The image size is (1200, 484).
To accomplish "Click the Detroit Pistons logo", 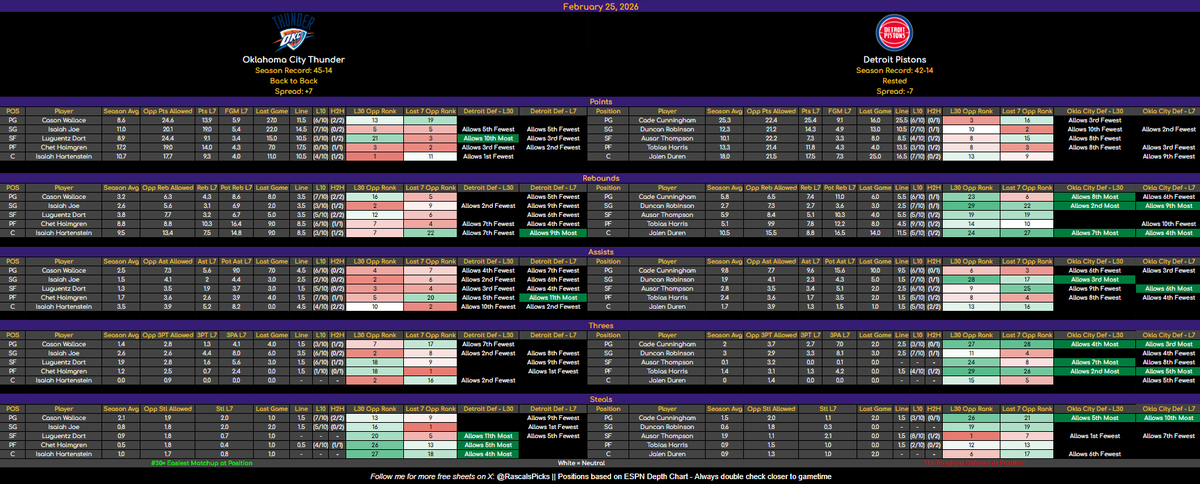I will pos(894,33).
